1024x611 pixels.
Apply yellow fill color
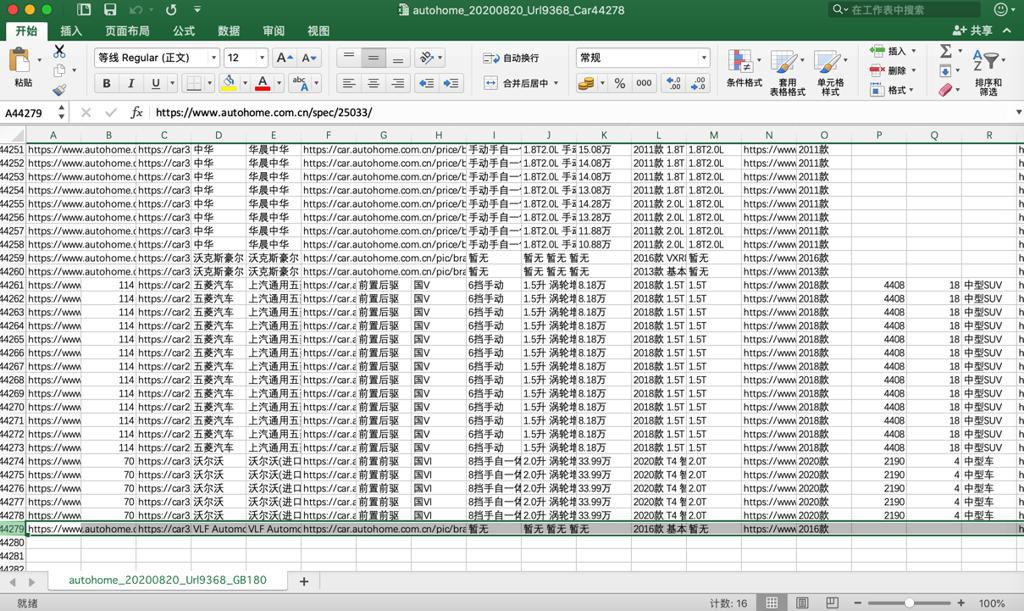pyautogui.click(x=229, y=83)
